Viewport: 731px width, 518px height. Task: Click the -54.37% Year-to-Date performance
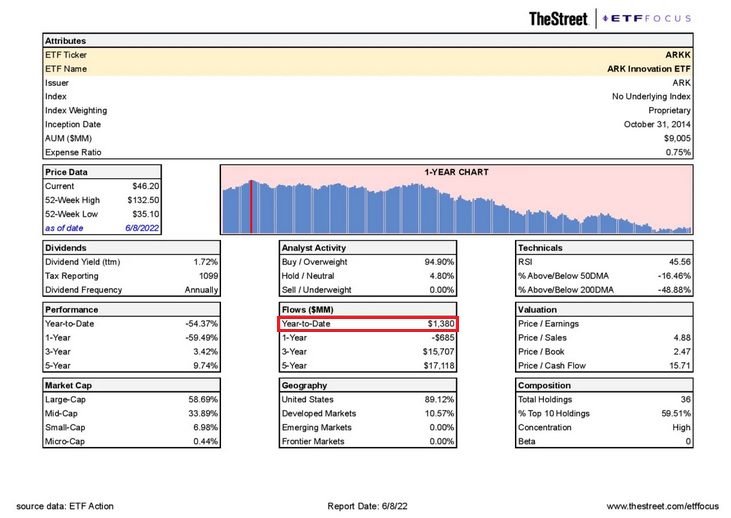point(201,324)
